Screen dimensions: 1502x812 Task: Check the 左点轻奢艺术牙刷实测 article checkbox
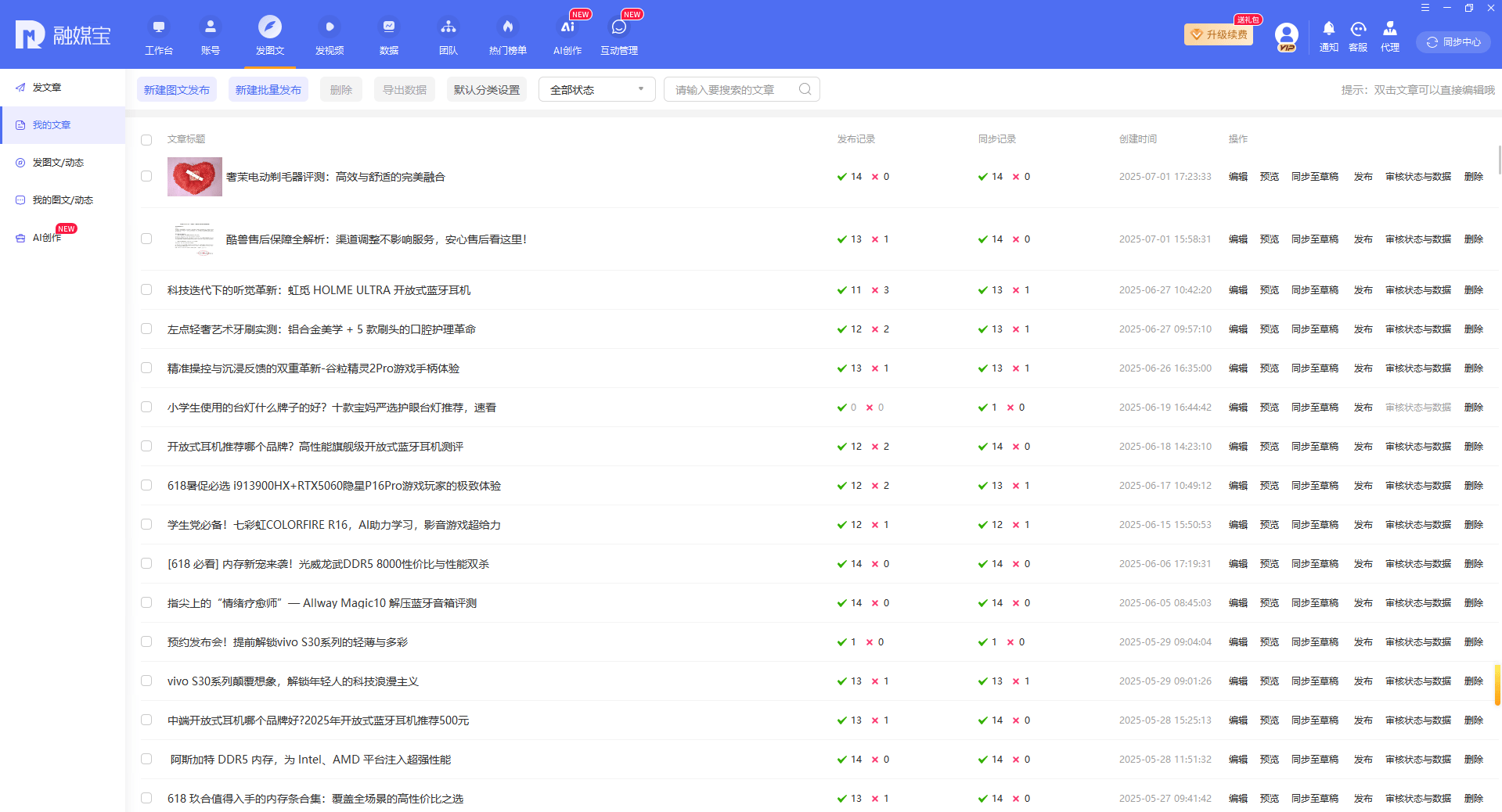146,329
